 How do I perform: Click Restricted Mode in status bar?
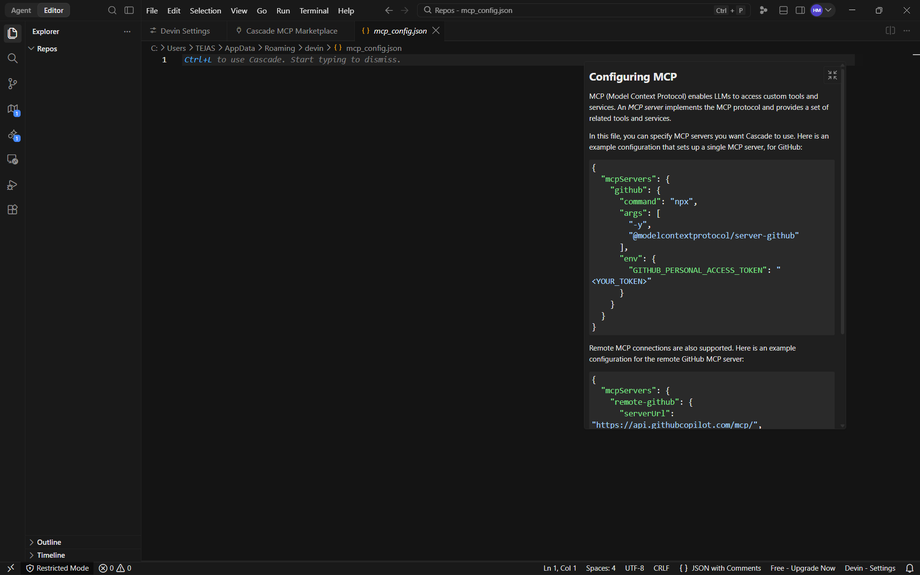[x=57, y=568]
